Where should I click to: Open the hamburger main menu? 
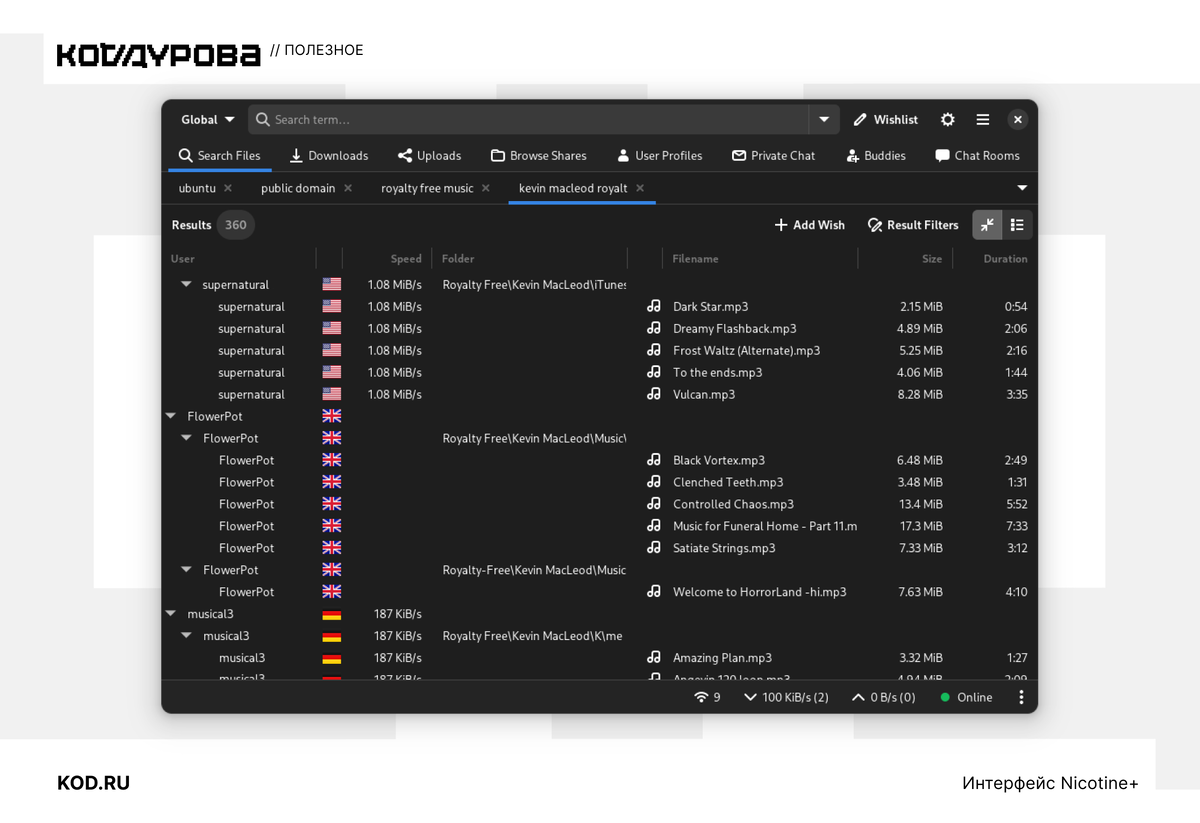pos(983,120)
